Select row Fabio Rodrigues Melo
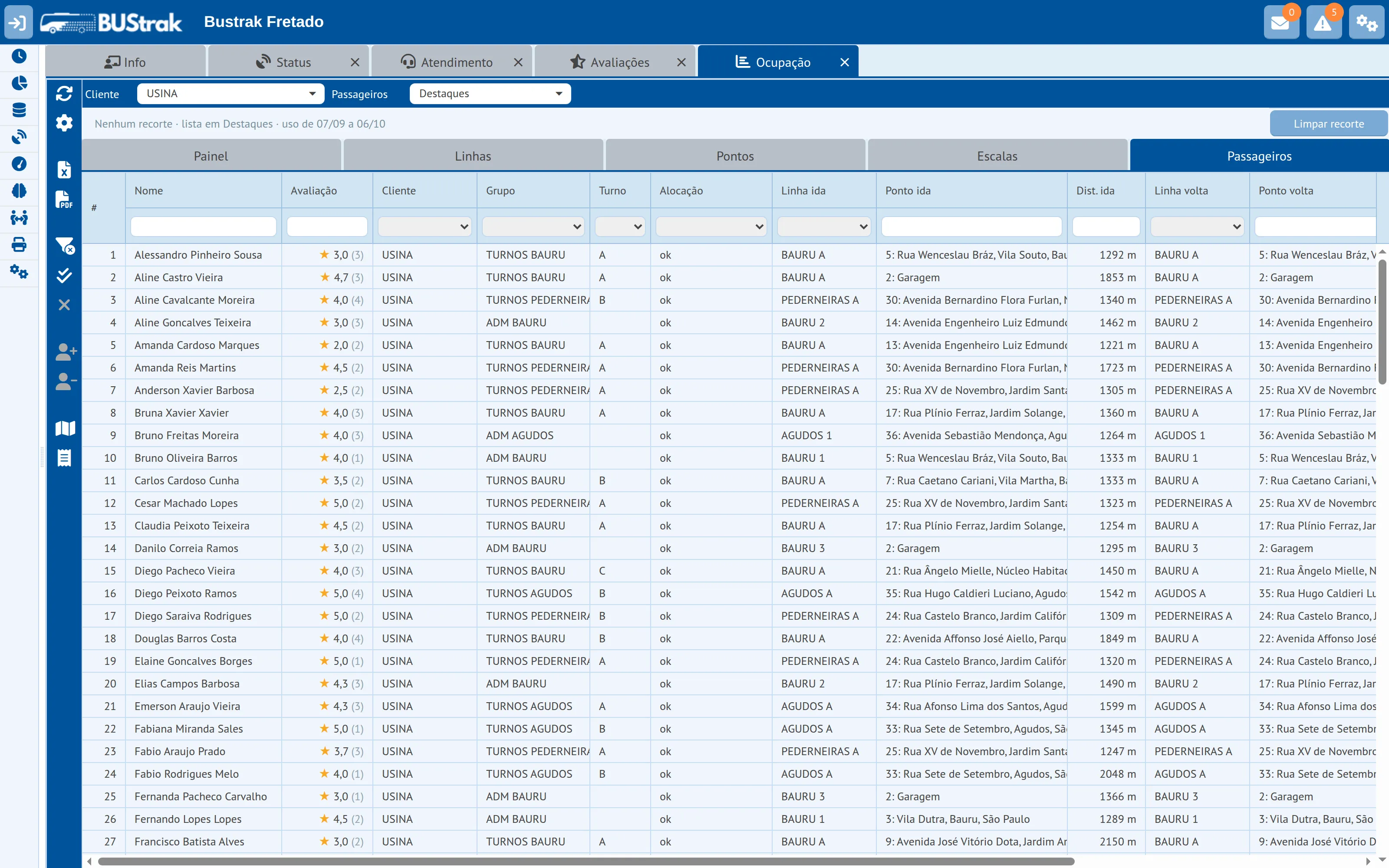 coord(729,774)
